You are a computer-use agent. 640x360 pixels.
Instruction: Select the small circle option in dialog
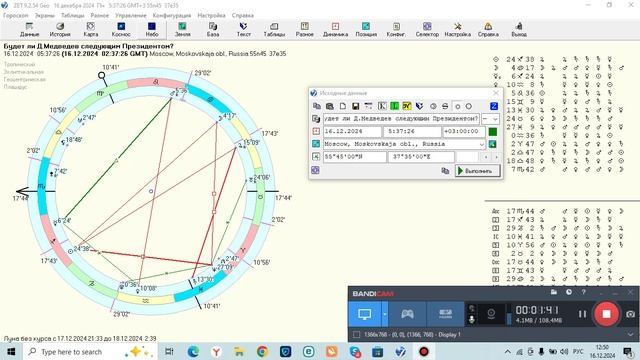tap(458, 106)
